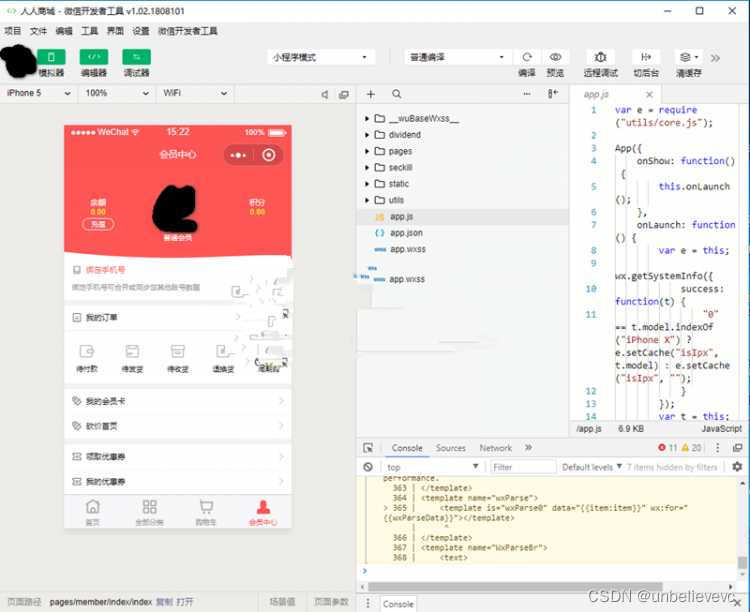Open the clear cache layers icon
This screenshot has width=750, height=612.
(685, 57)
